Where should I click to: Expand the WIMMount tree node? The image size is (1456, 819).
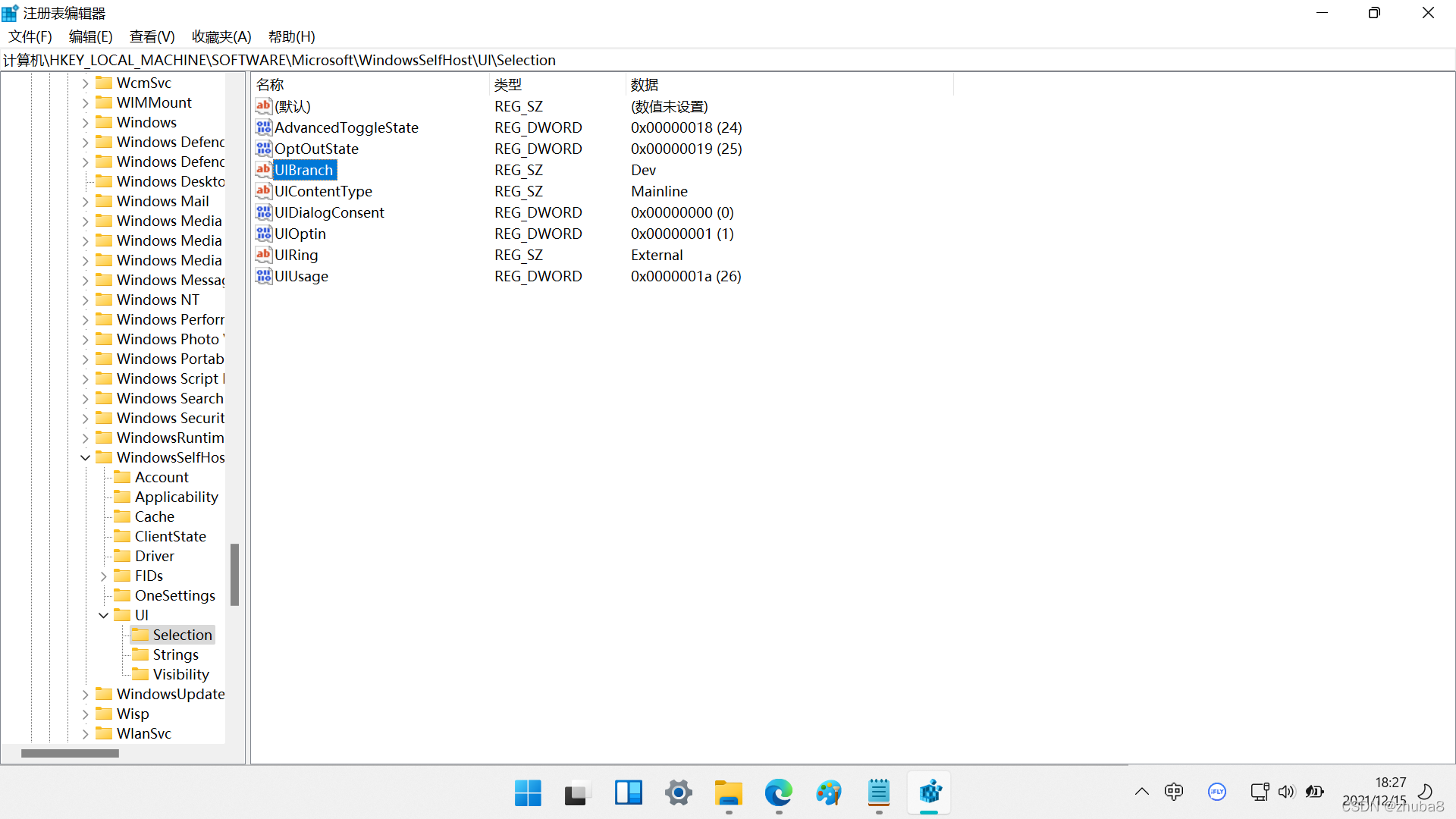(x=85, y=102)
